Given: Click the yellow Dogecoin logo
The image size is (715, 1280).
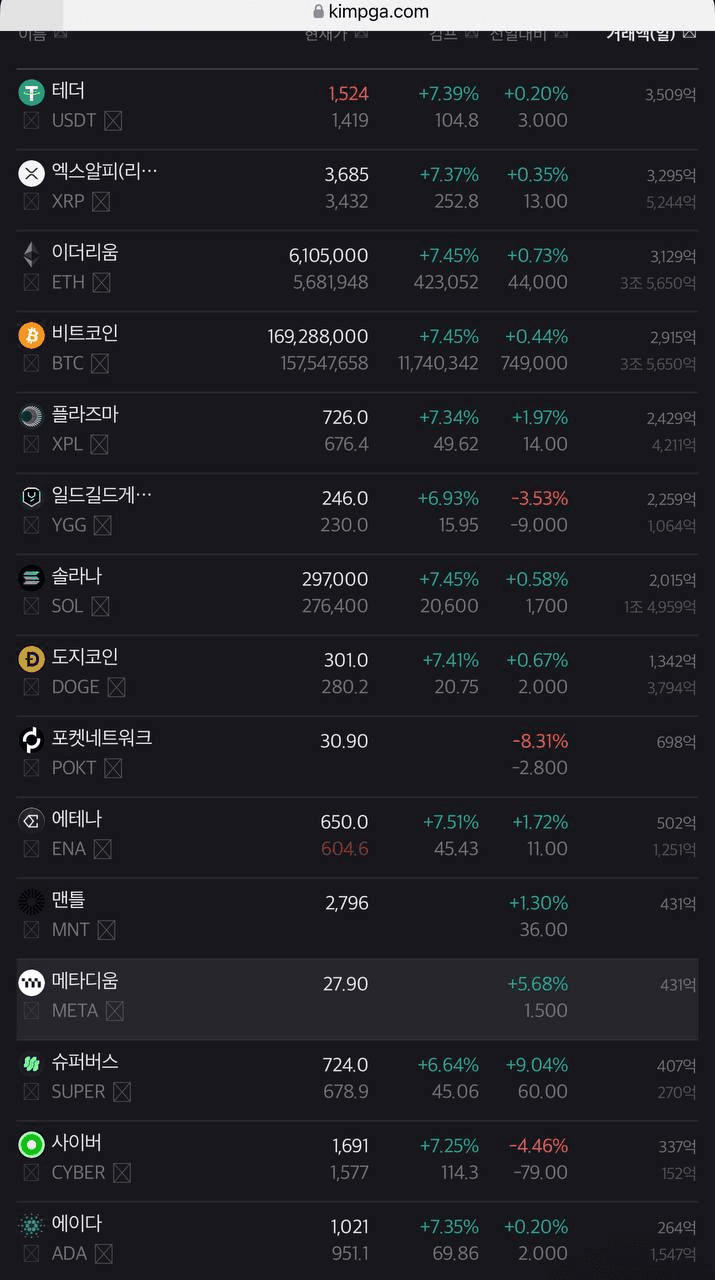Looking at the screenshot, I should (x=32, y=659).
